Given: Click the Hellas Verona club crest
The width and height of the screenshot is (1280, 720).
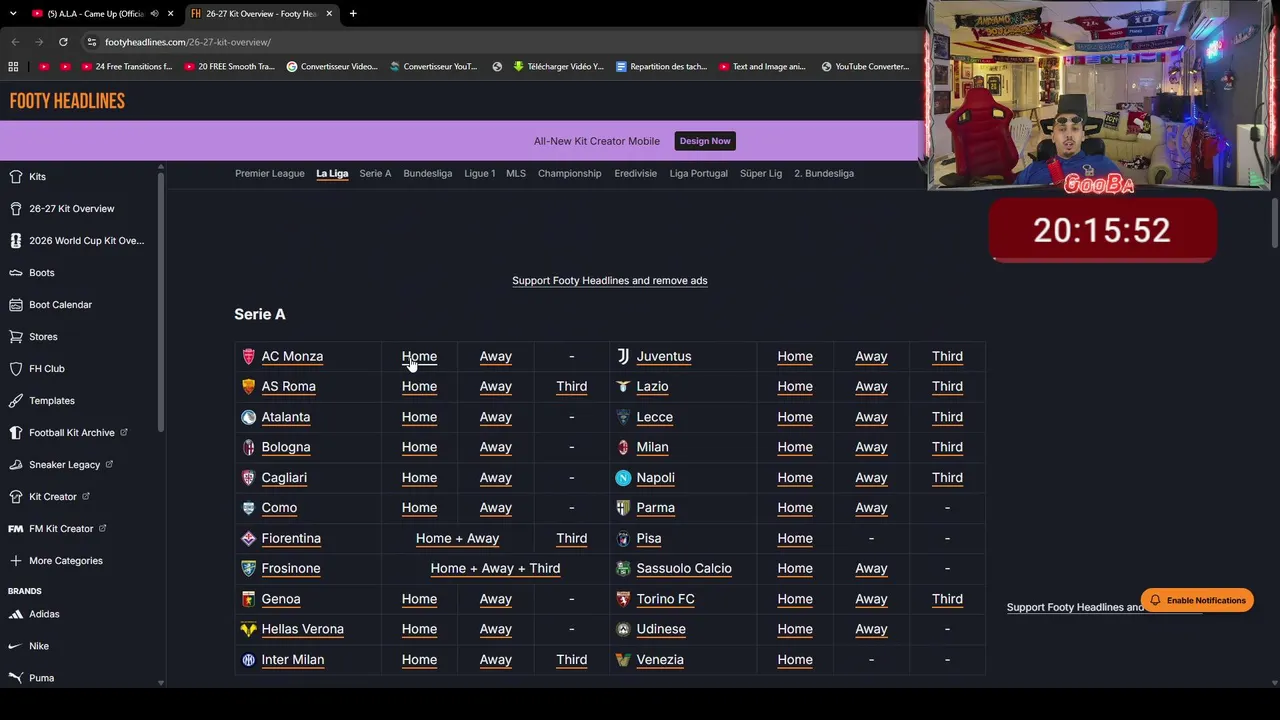Looking at the screenshot, I should pyautogui.click(x=248, y=629).
